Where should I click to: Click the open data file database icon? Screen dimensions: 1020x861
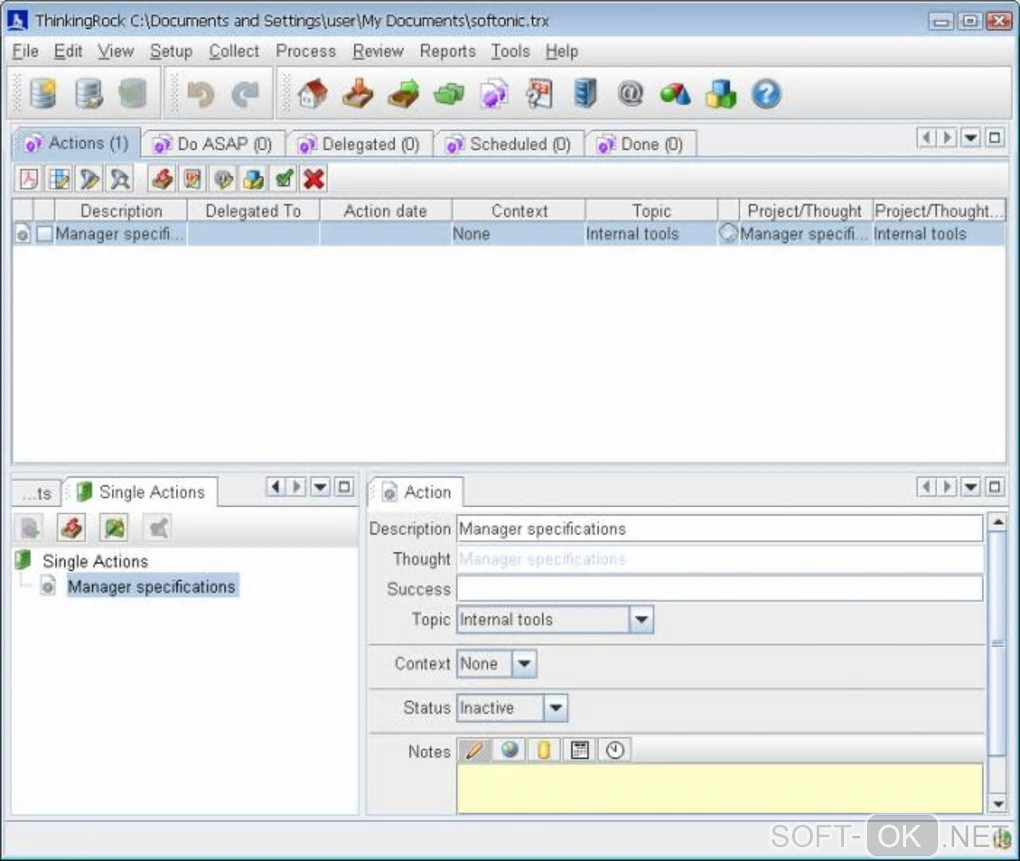click(88, 94)
